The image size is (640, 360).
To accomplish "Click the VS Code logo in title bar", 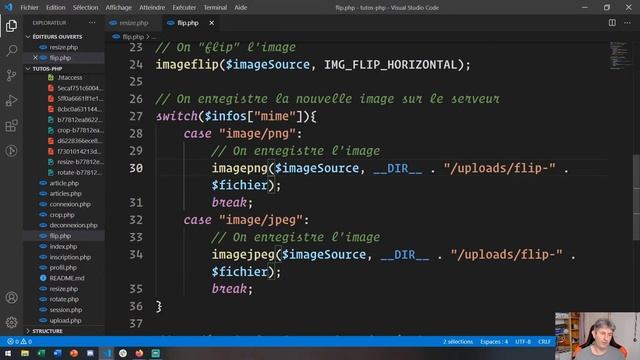I will click(8, 7).
